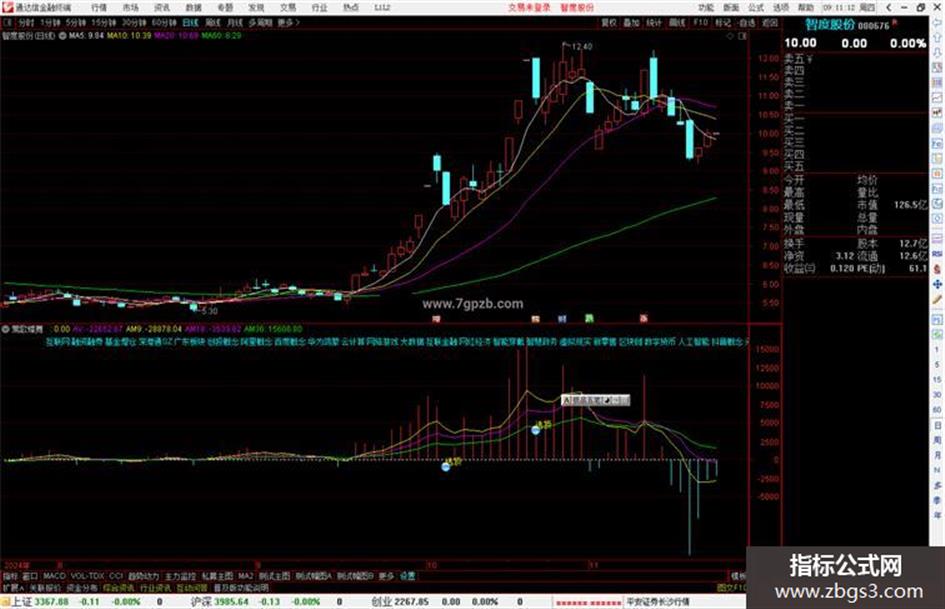Click the icon left of the 分时 tab
Screen dimensions: 945x609
tap(8, 22)
